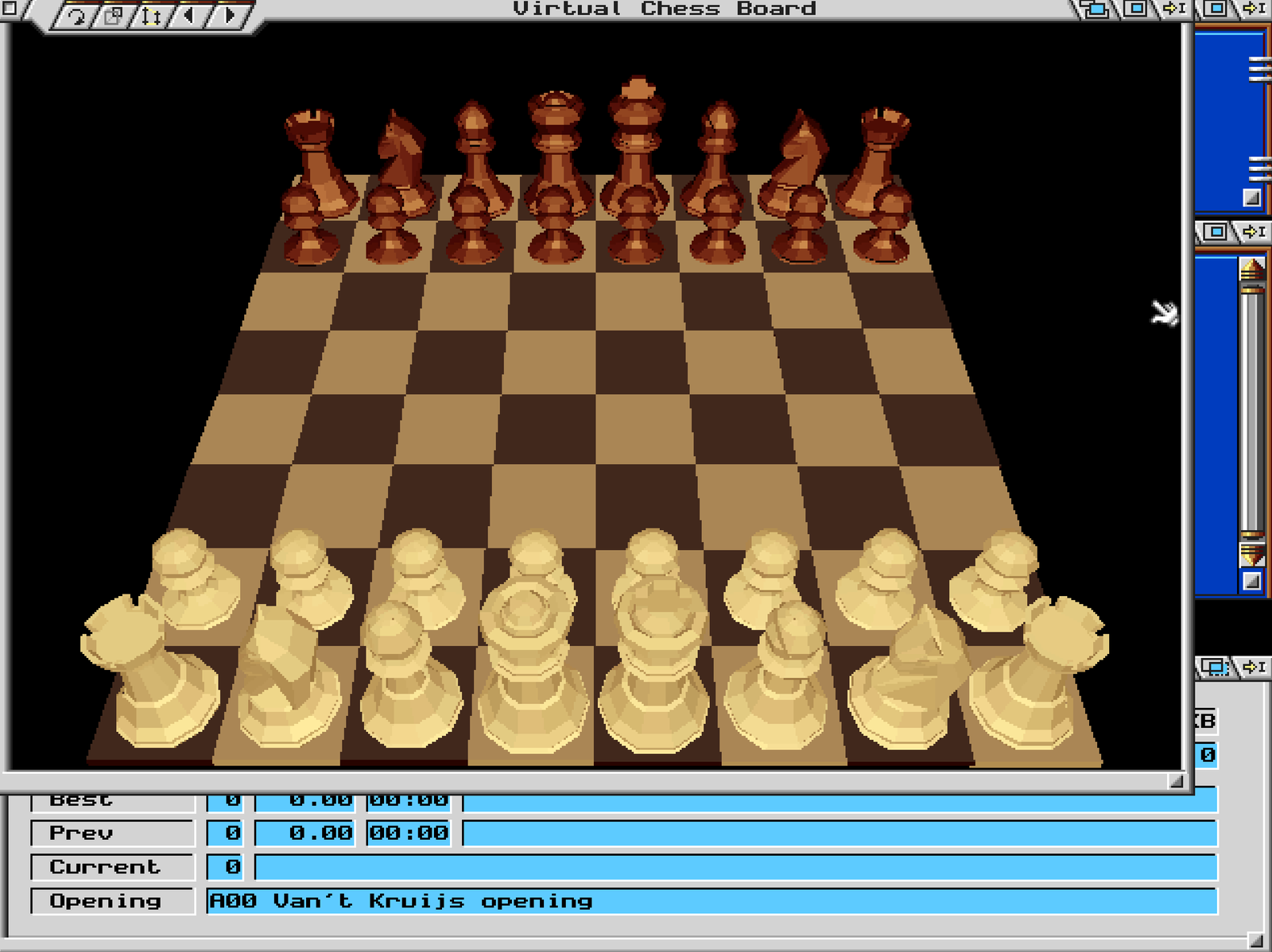Screen dimensions: 1272x952
Task: Select the white knight on the right side
Action: (910, 681)
